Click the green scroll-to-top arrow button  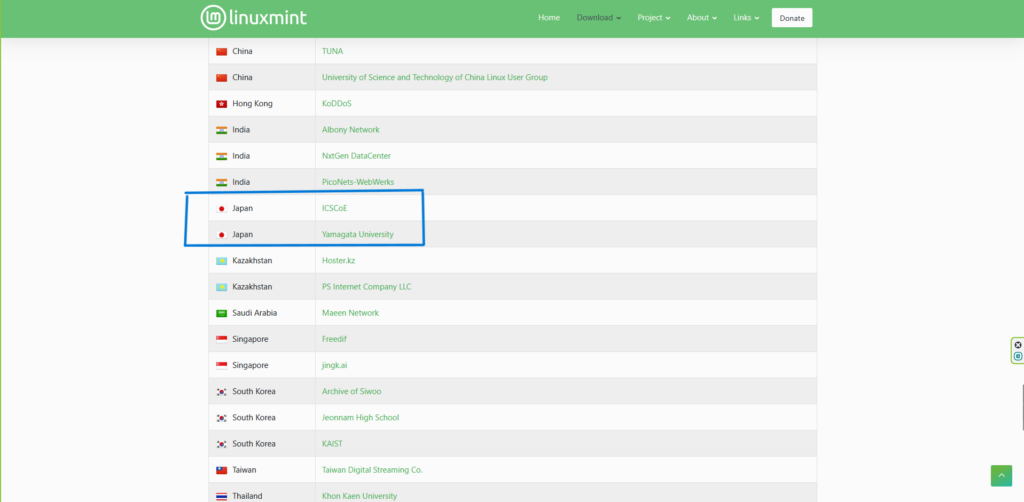click(1001, 476)
